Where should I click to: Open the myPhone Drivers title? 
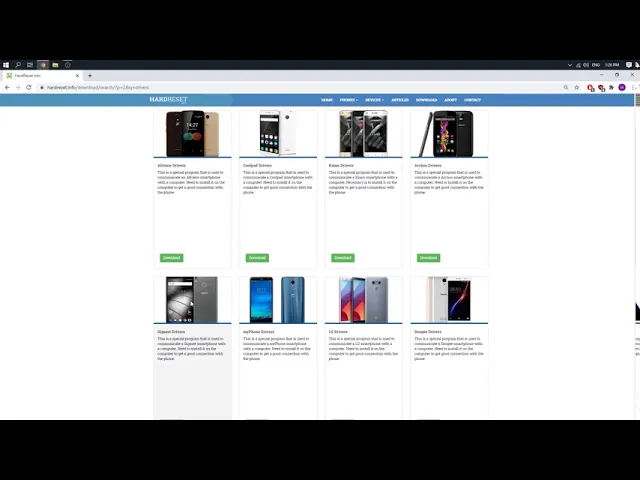259,332
